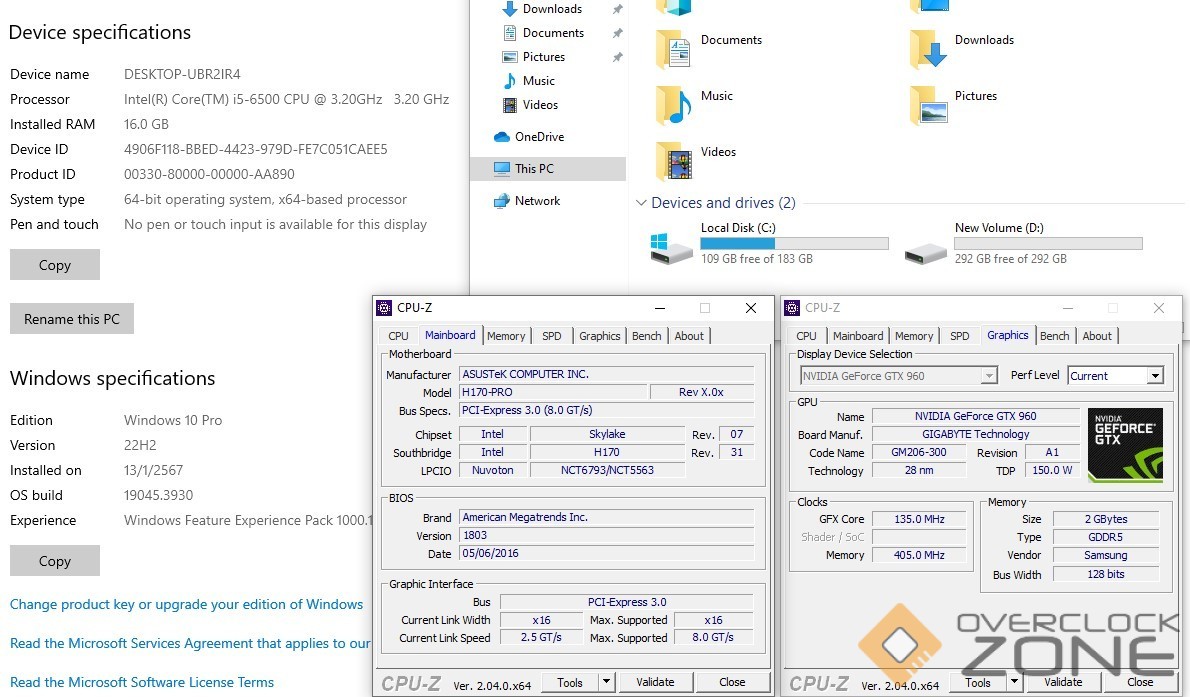The width and height of the screenshot is (1190, 697).
Task: Switch to the Memory tab in Mainboard window
Action: click(x=506, y=336)
